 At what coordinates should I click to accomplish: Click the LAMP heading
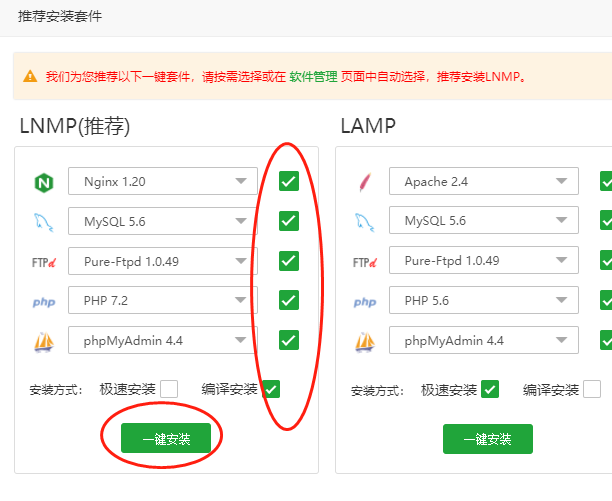click(x=368, y=126)
